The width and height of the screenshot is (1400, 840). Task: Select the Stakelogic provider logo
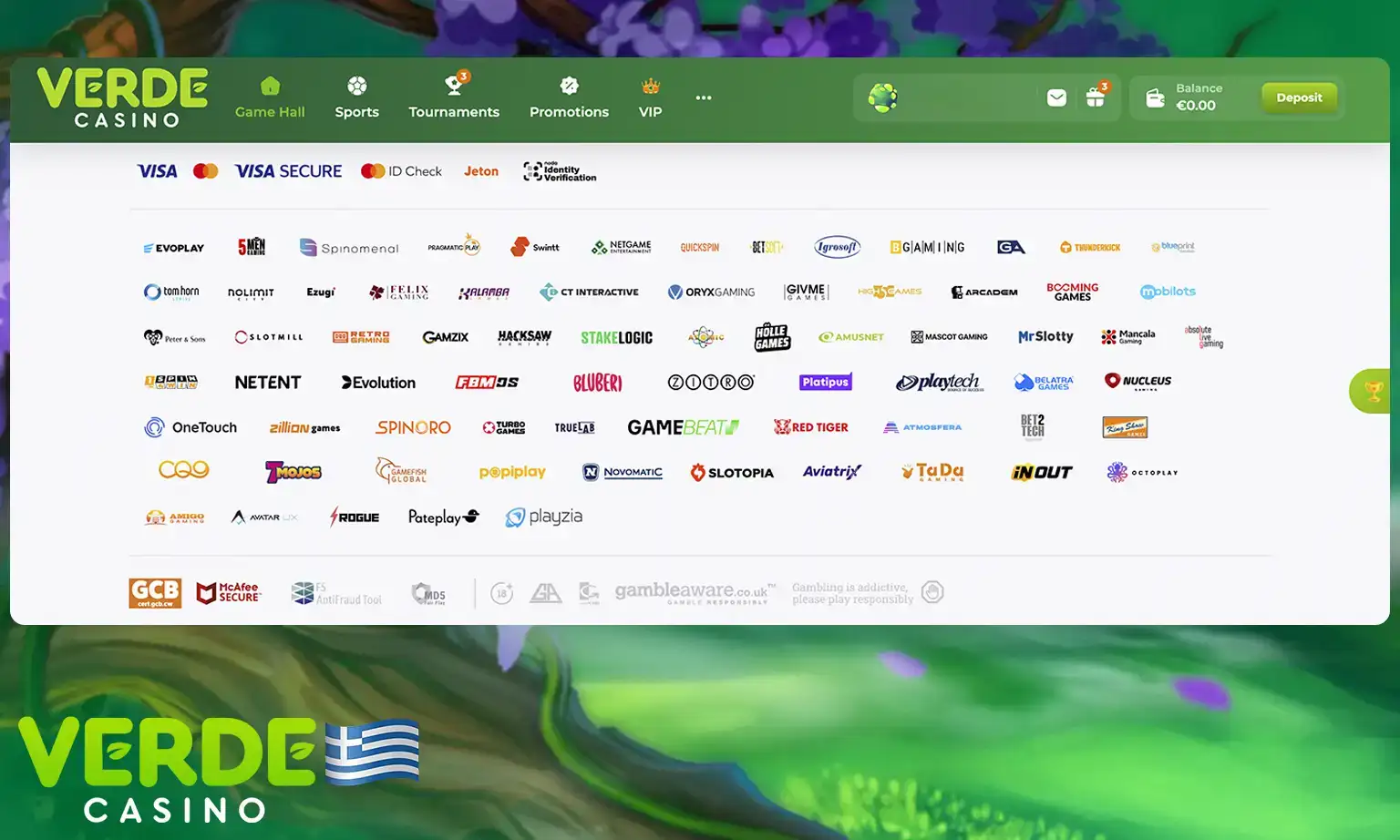tap(616, 338)
